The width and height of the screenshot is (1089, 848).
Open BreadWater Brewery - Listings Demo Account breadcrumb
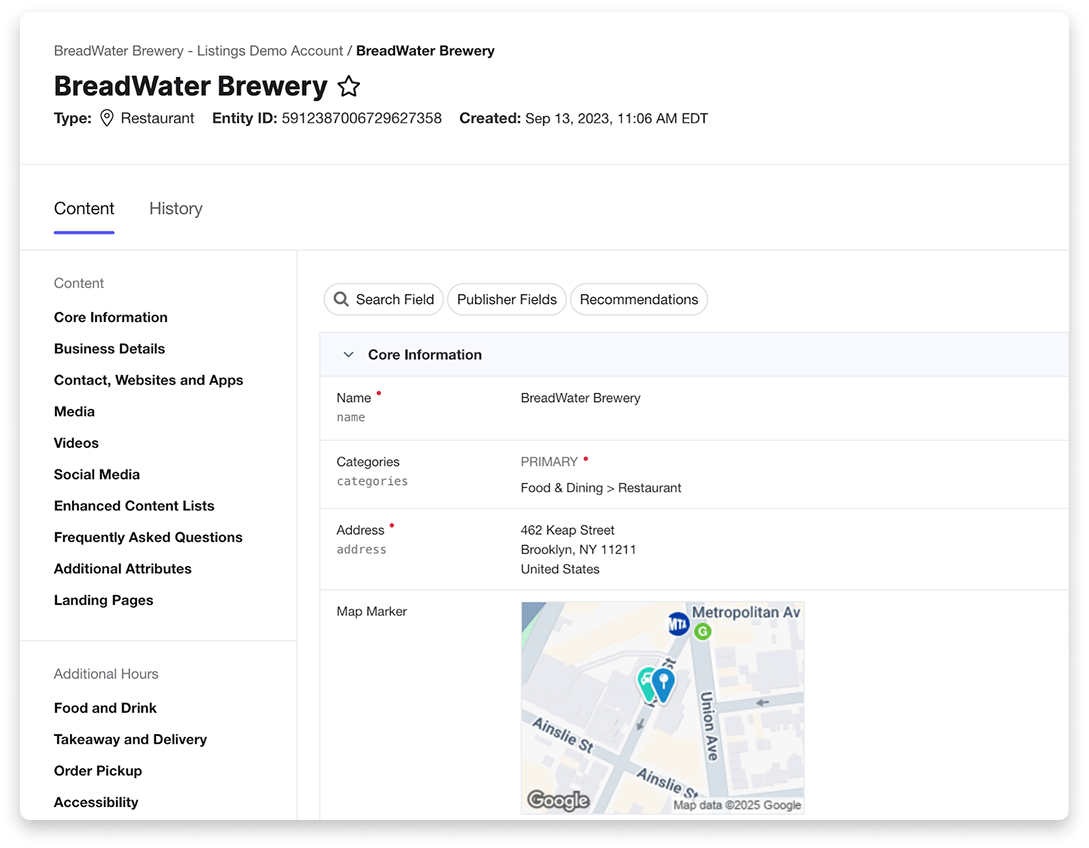(x=199, y=51)
